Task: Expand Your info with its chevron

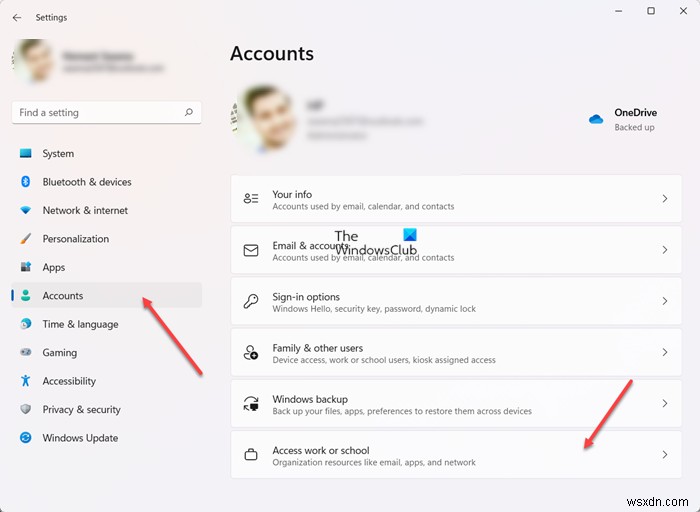Action: click(665, 199)
